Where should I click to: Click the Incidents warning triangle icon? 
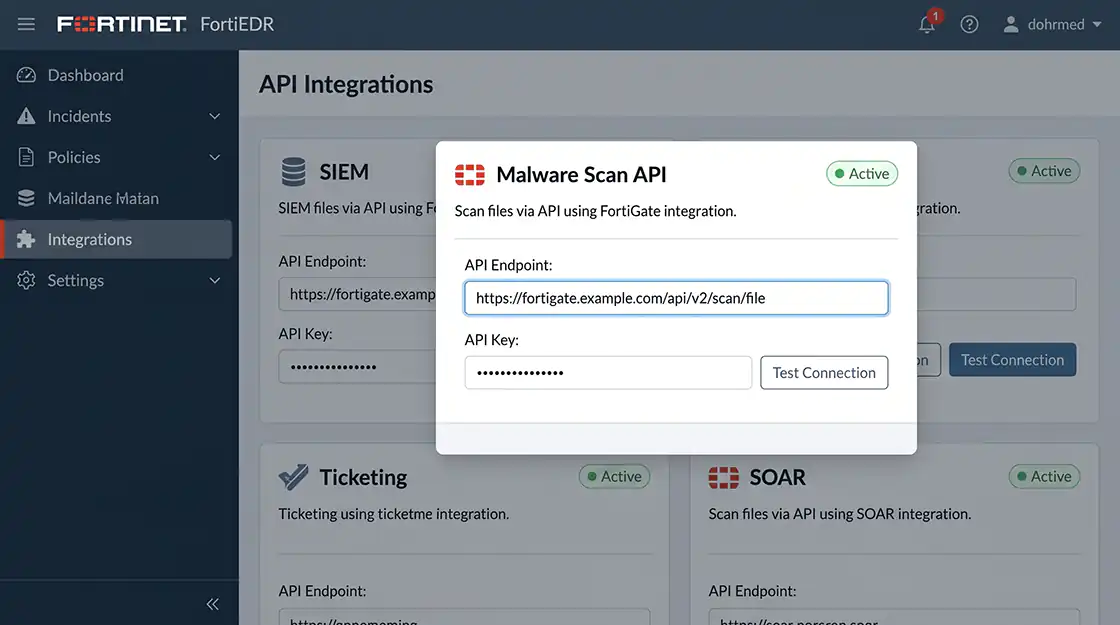pyautogui.click(x=26, y=116)
